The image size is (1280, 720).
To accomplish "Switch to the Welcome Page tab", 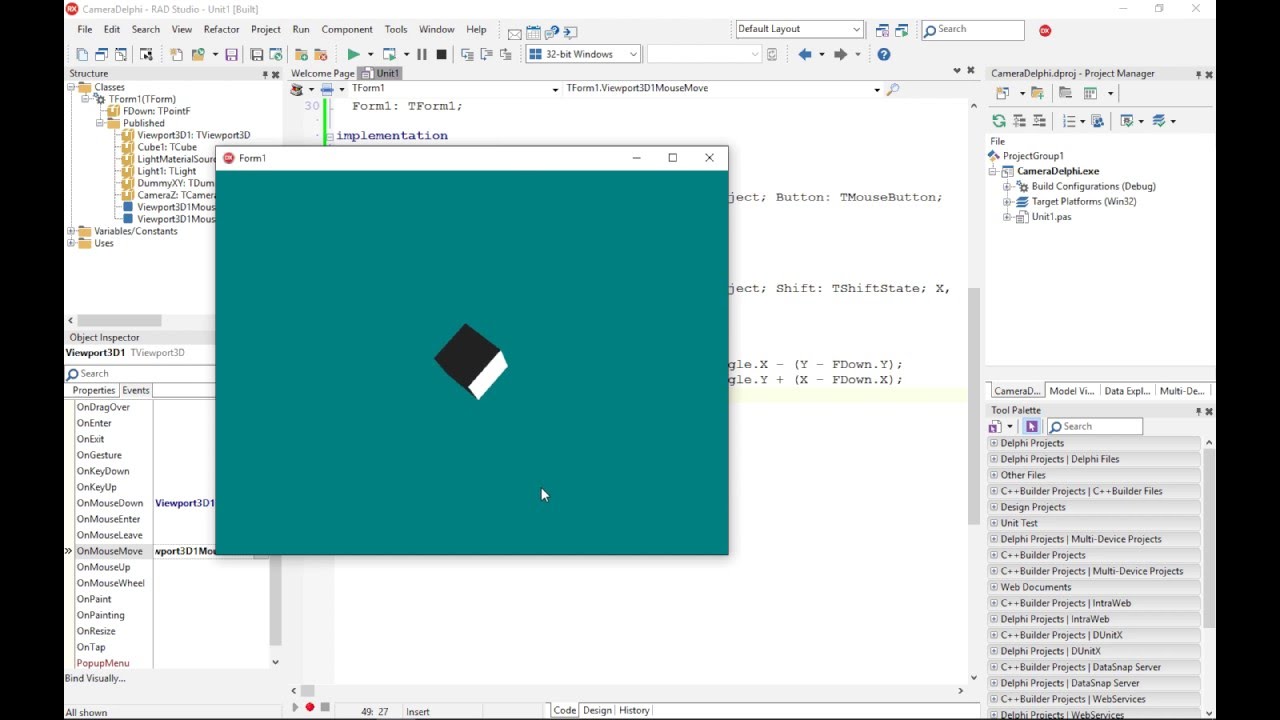I will [x=322, y=73].
